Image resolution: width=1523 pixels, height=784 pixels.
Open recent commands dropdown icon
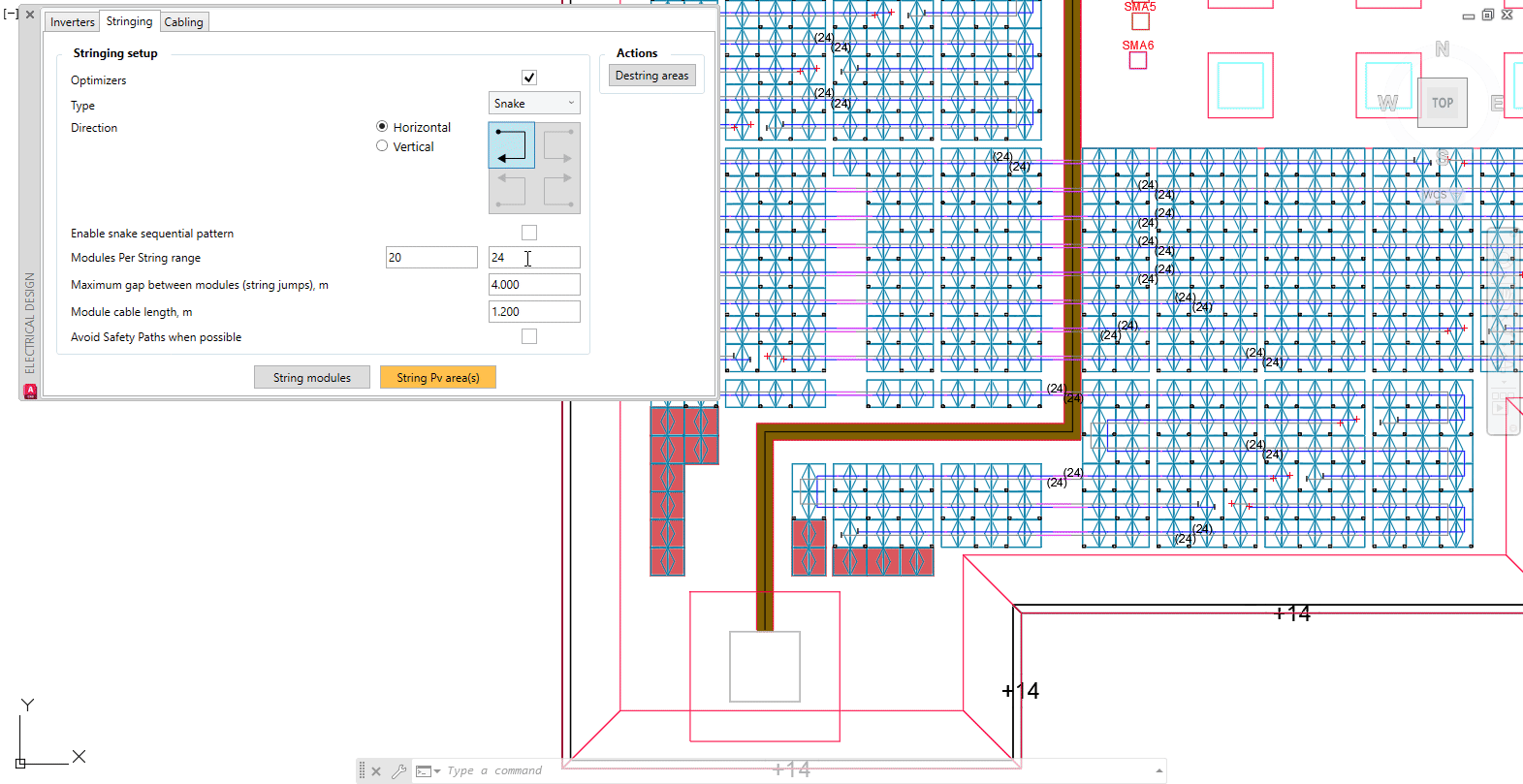428,771
